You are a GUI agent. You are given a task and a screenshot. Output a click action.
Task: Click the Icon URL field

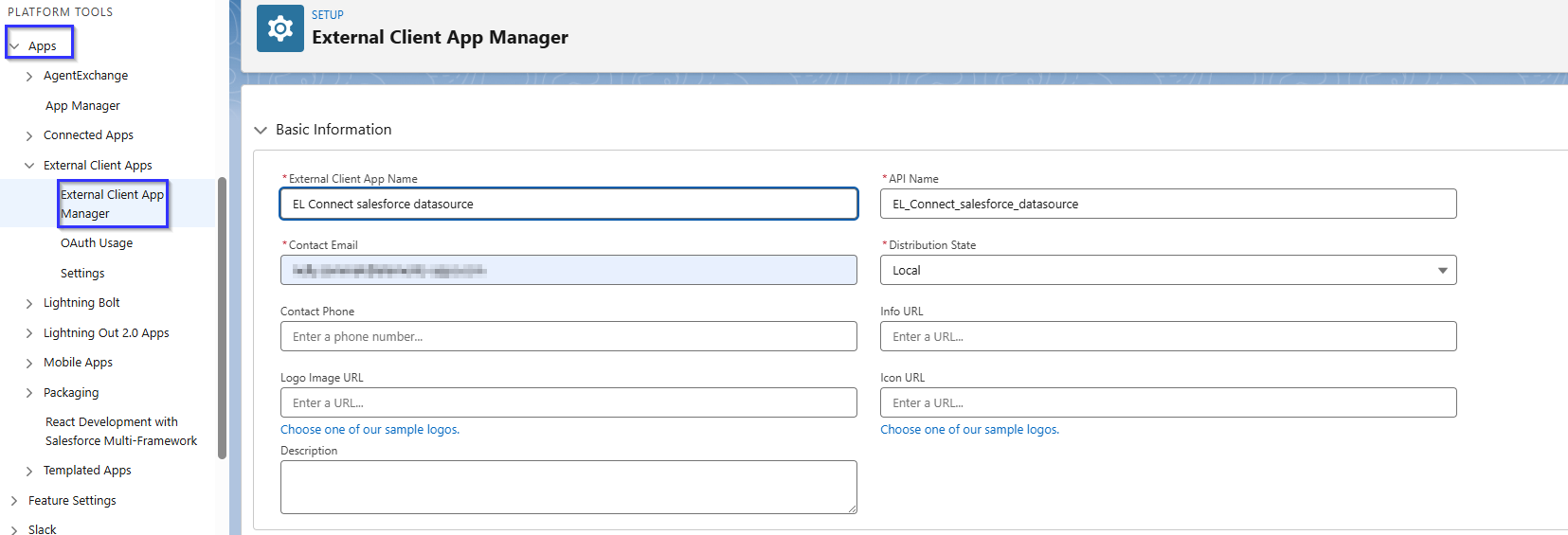(1168, 402)
